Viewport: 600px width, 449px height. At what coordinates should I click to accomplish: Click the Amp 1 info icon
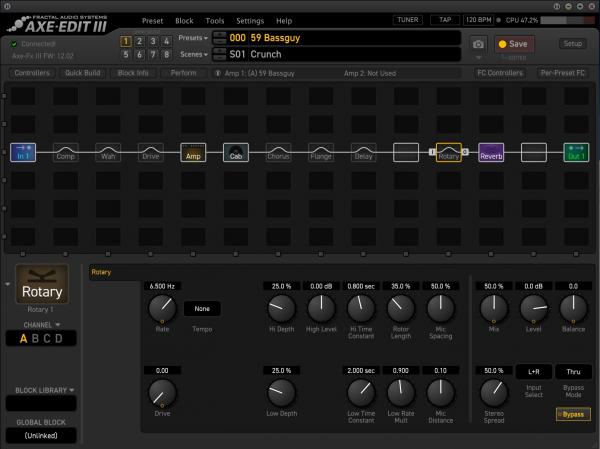pyautogui.click(x=218, y=73)
